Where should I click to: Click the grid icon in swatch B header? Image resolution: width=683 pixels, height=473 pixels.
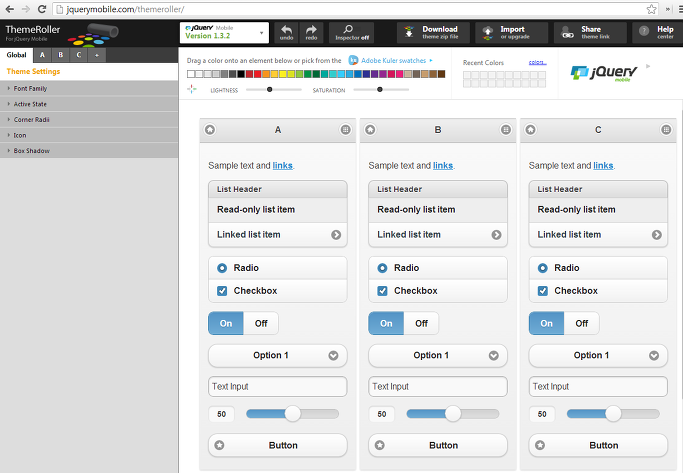click(506, 129)
